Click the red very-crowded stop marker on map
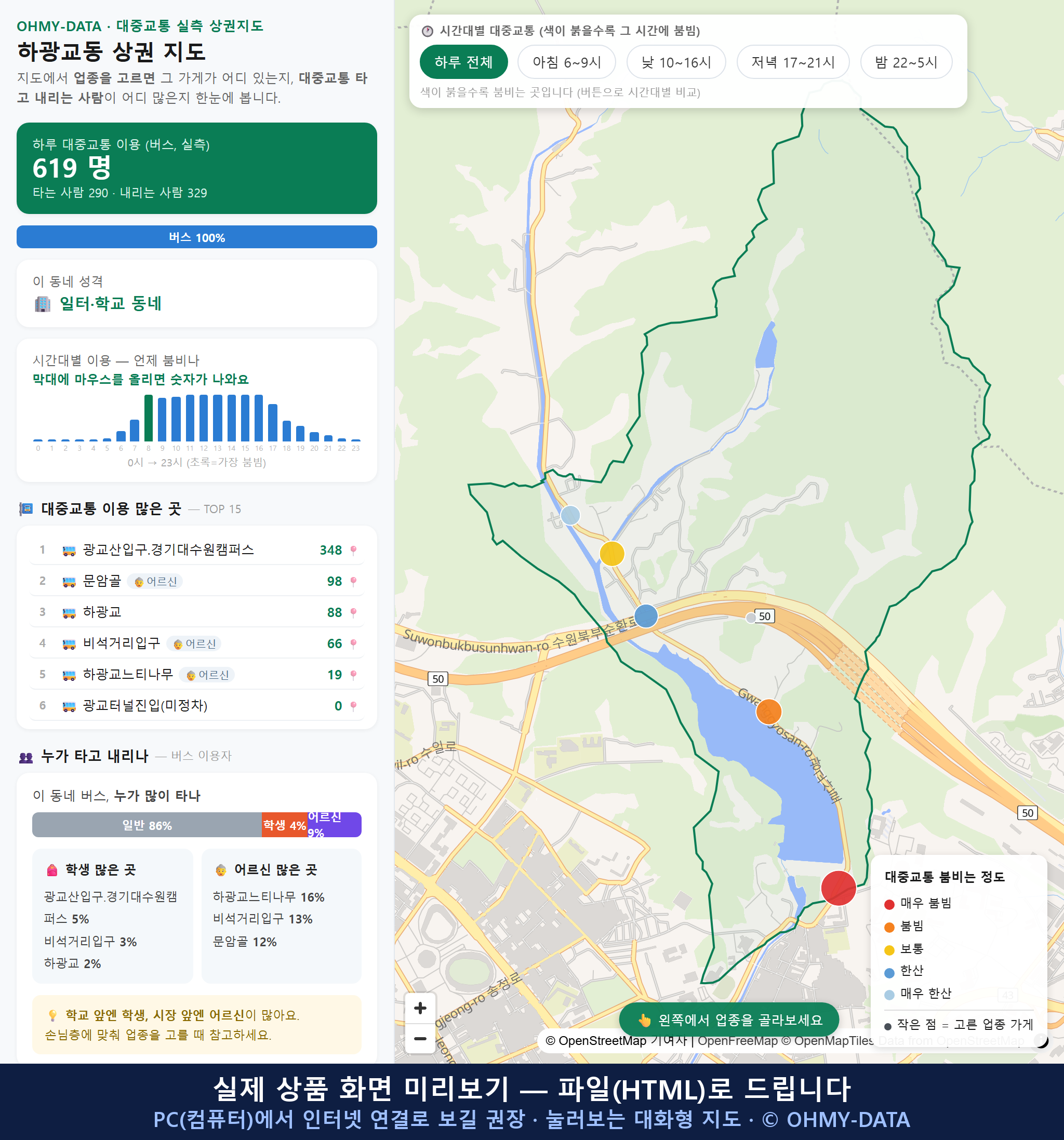The image size is (1064, 1140). click(x=838, y=888)
